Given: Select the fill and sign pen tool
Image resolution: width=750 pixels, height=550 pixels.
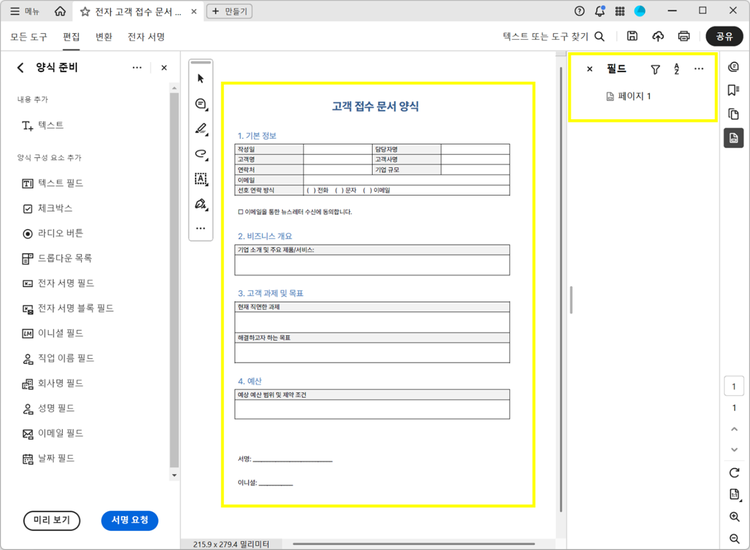Looking at the screenshot, I should pyautogui.click(x=201, y=204).
